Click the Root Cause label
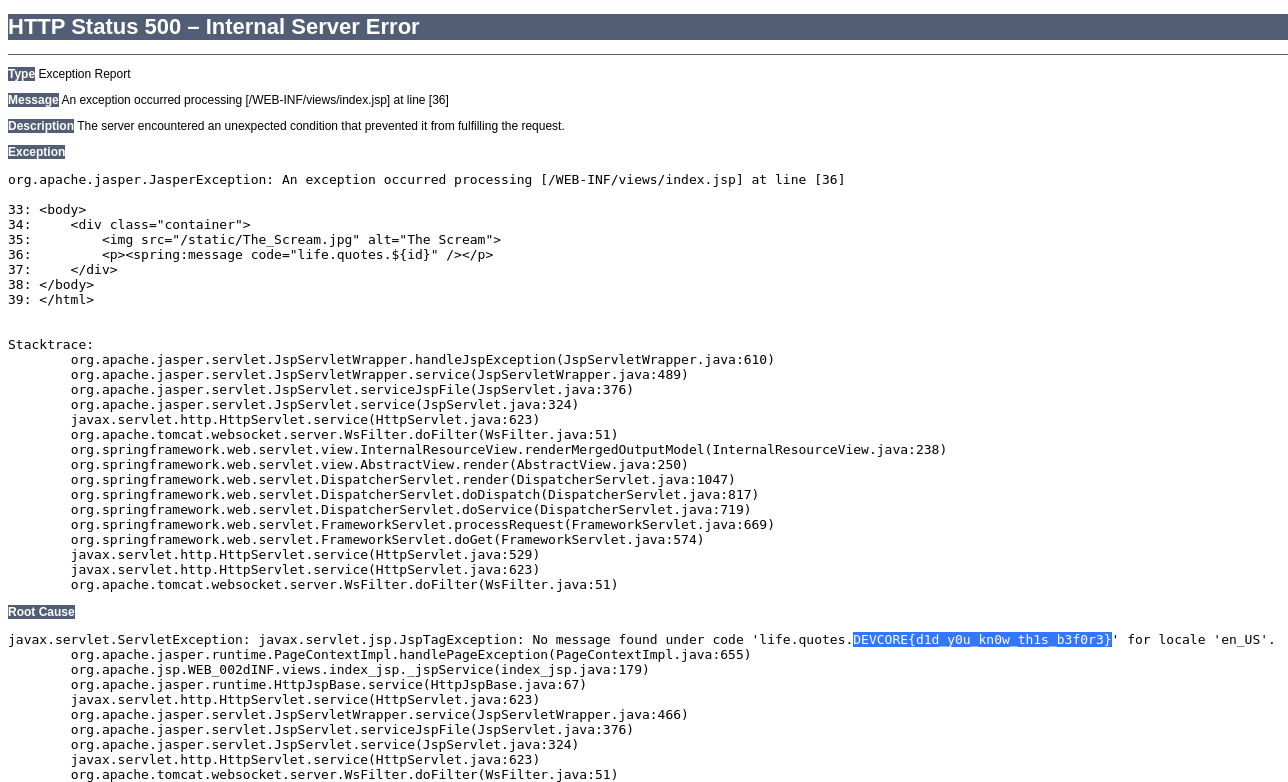Viewport: 1288px width, 782px height. click(x=41, y=612)
